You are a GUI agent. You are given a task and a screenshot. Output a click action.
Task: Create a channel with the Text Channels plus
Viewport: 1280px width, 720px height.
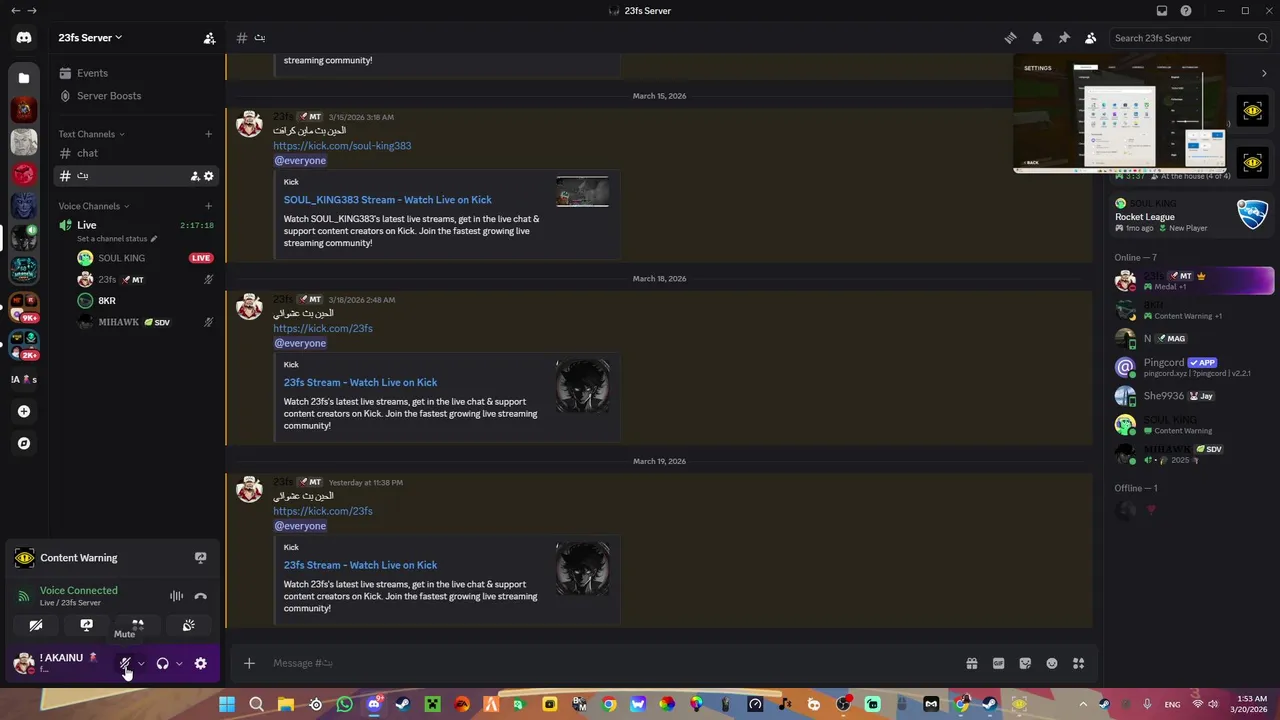click(209, 134)
